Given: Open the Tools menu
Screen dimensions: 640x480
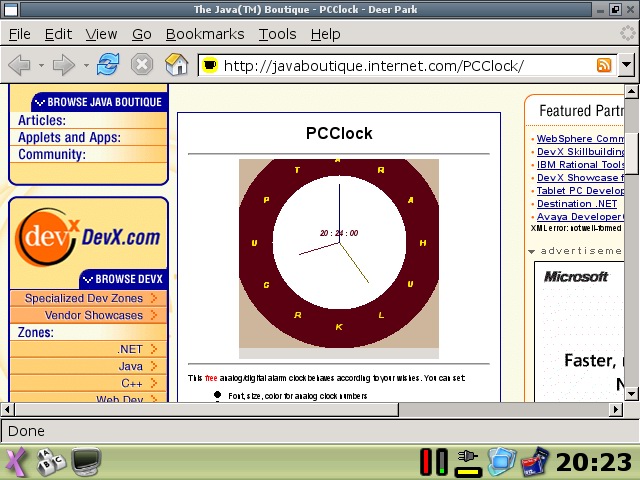Looking at the screenshot, I should tap(277, 34).
